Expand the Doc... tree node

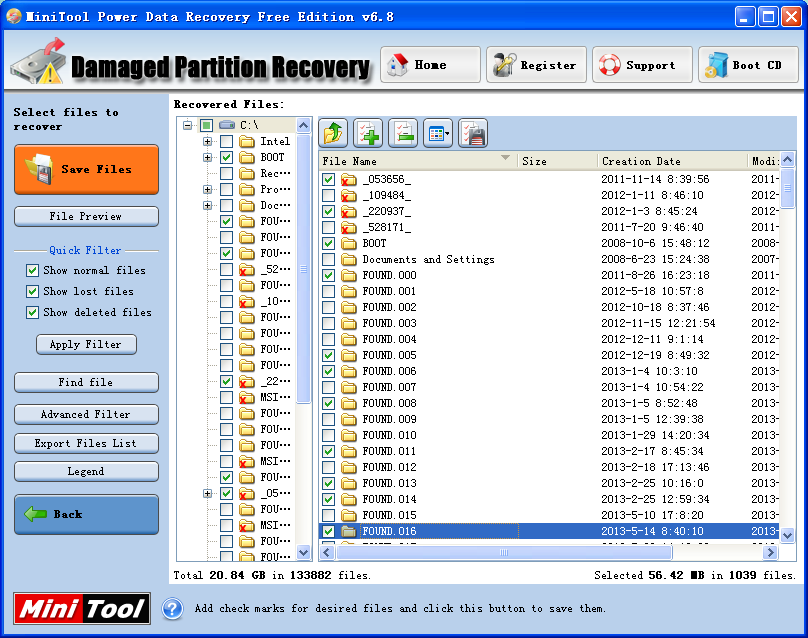pos(207,205)
